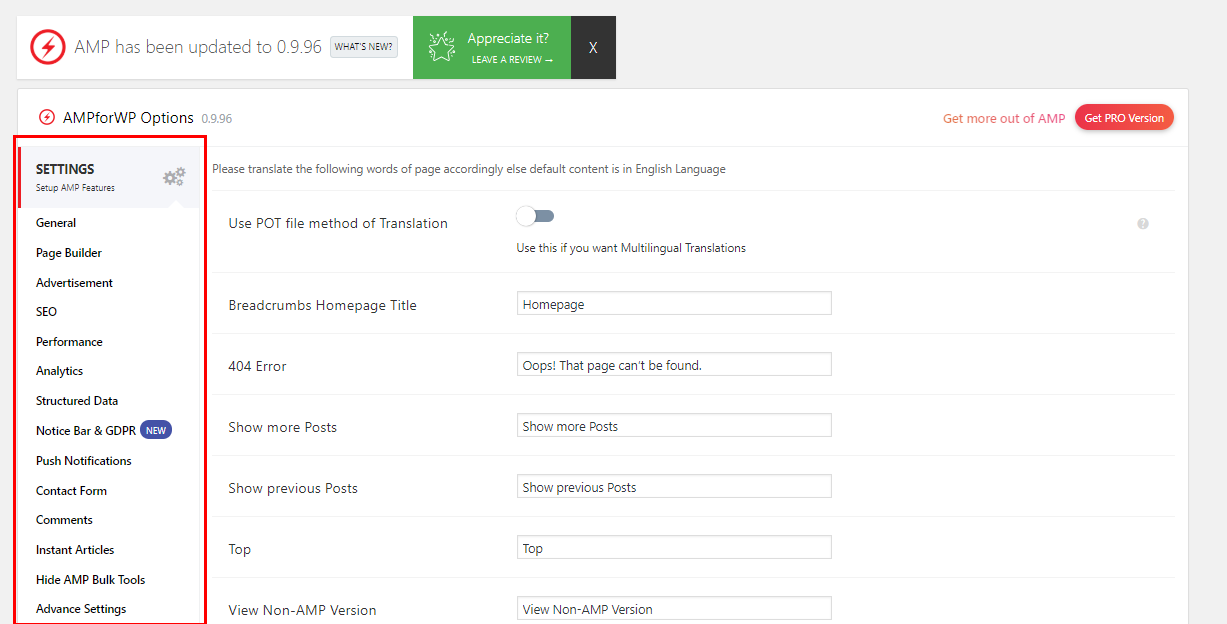
Task: Click the Show more Posts label
Action: click(282, 427)
